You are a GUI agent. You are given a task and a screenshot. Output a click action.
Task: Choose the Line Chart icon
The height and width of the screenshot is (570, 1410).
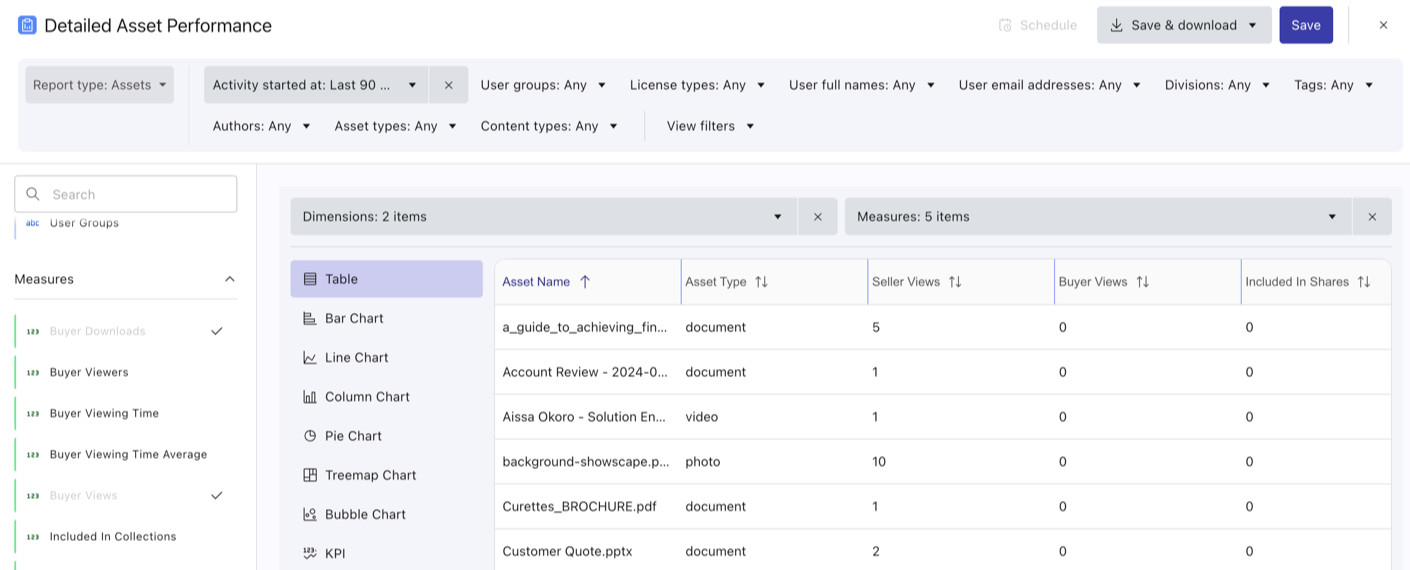[x=310, y=357]
